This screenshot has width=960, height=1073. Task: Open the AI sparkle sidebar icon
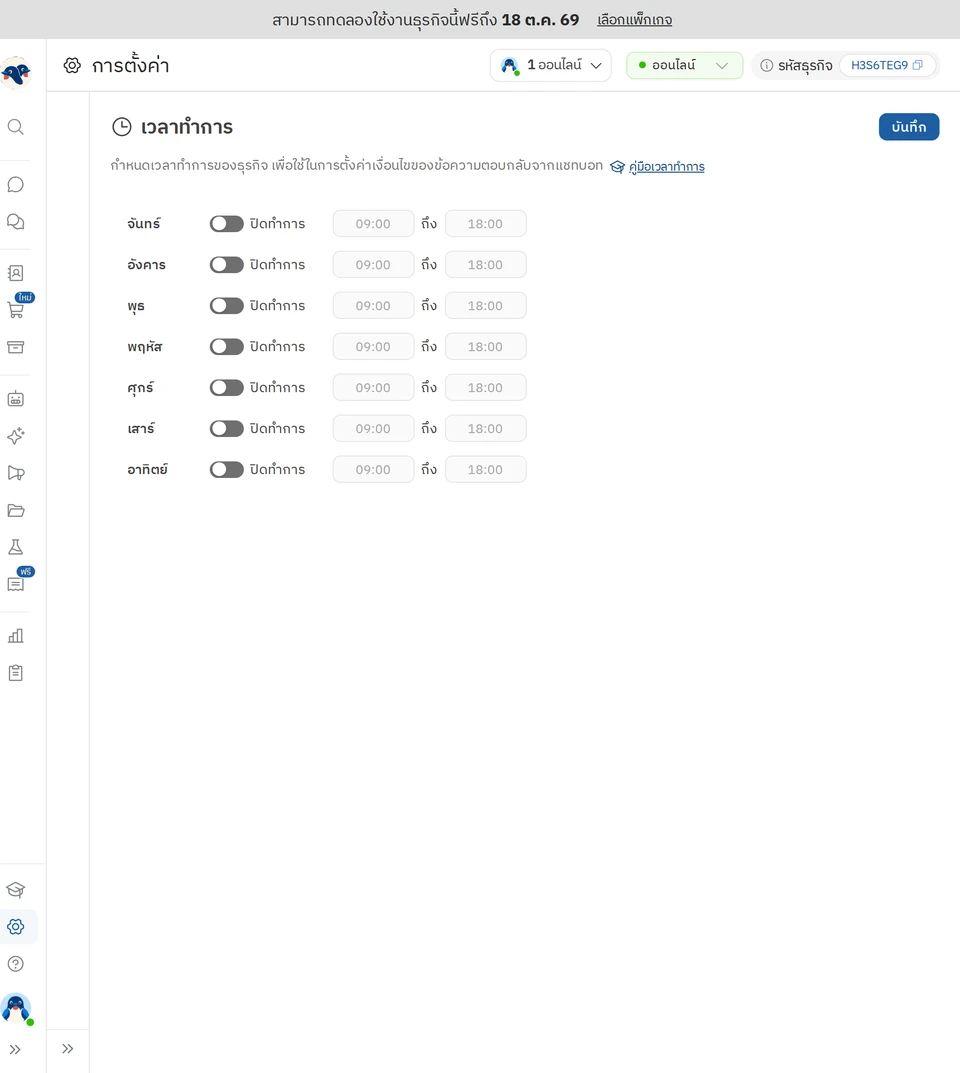pos(16,436)
